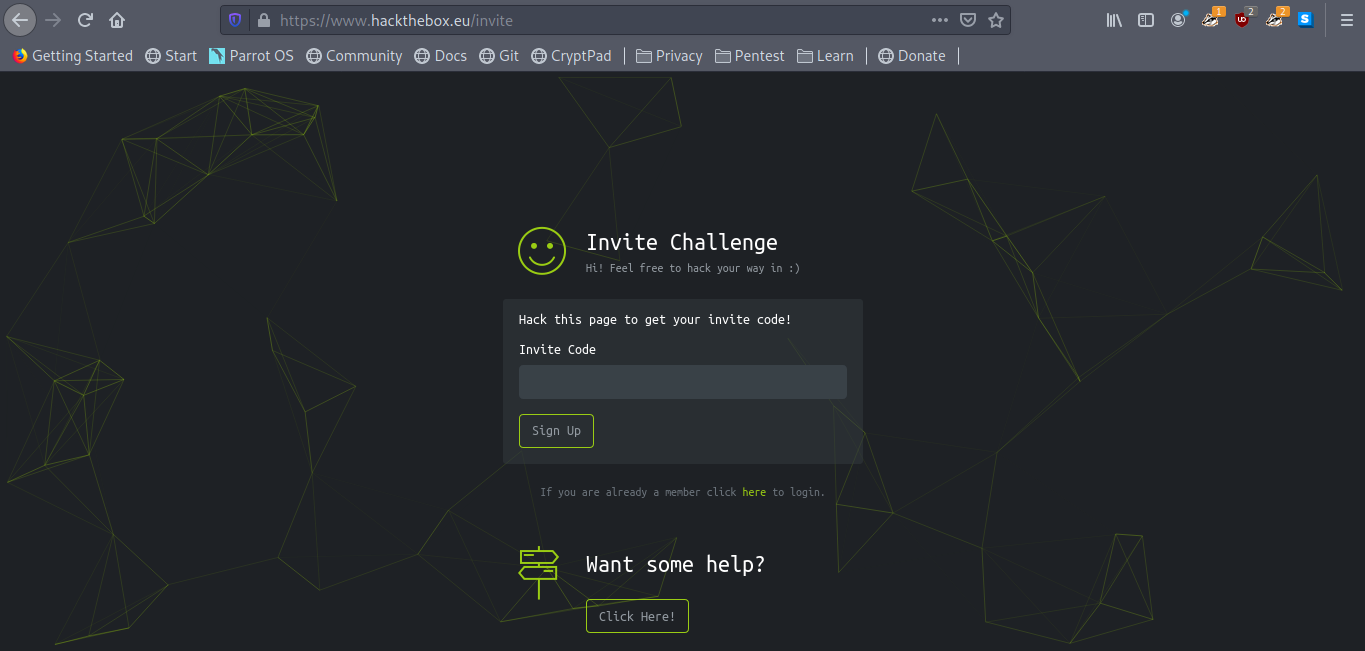Open the Parrot OS bookmark
Viewport: 1365px width, 651px height.
point(251,56)
